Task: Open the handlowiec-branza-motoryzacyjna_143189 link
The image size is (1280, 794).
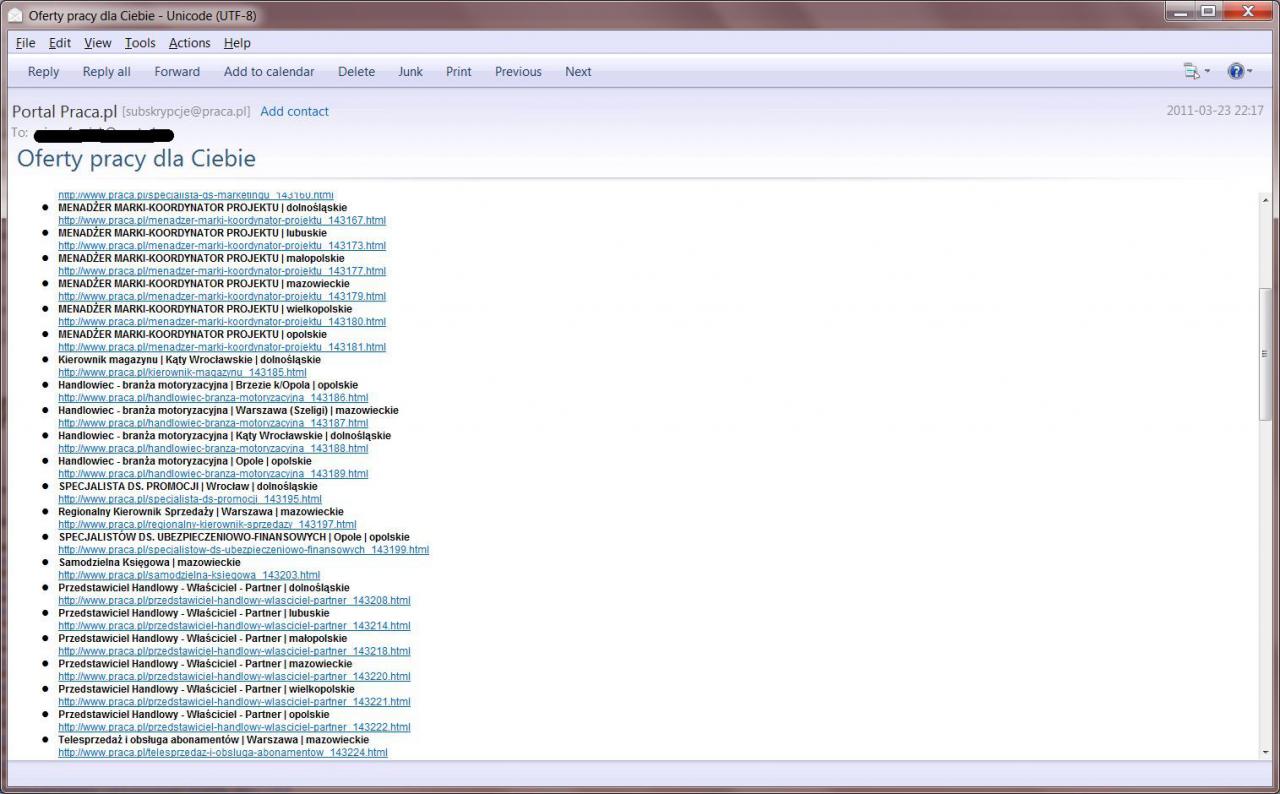Action: (x=213, y=474)
